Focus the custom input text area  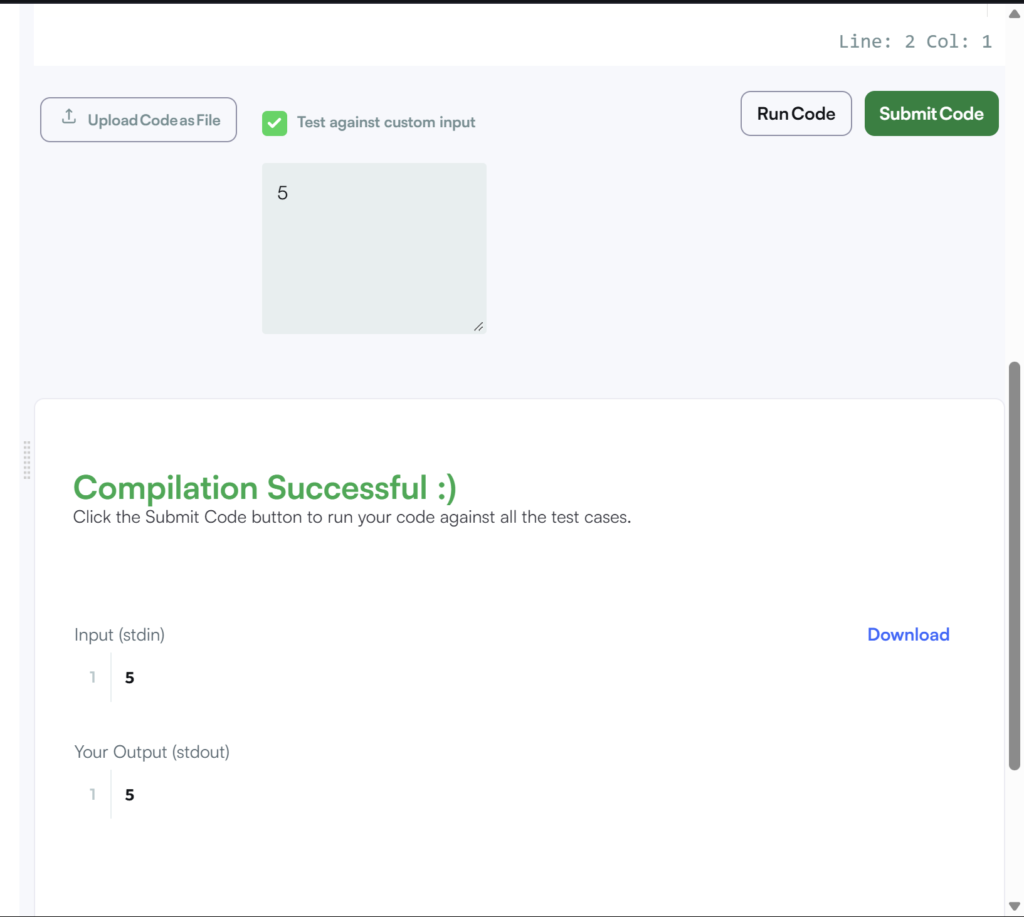coord(374,248)
